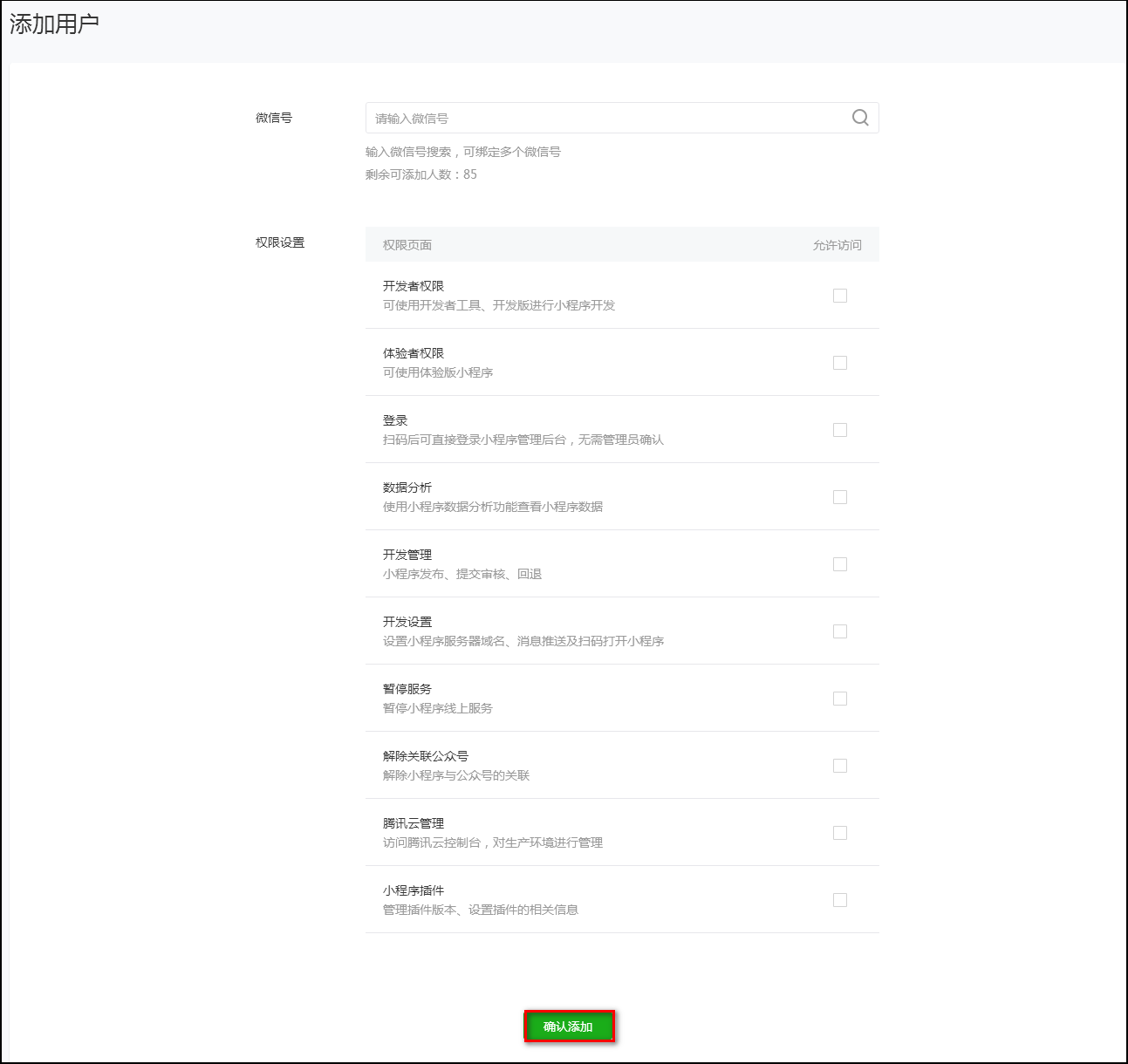
Task: Click the 权限页面 column header
Action: (x=407, y=245)
